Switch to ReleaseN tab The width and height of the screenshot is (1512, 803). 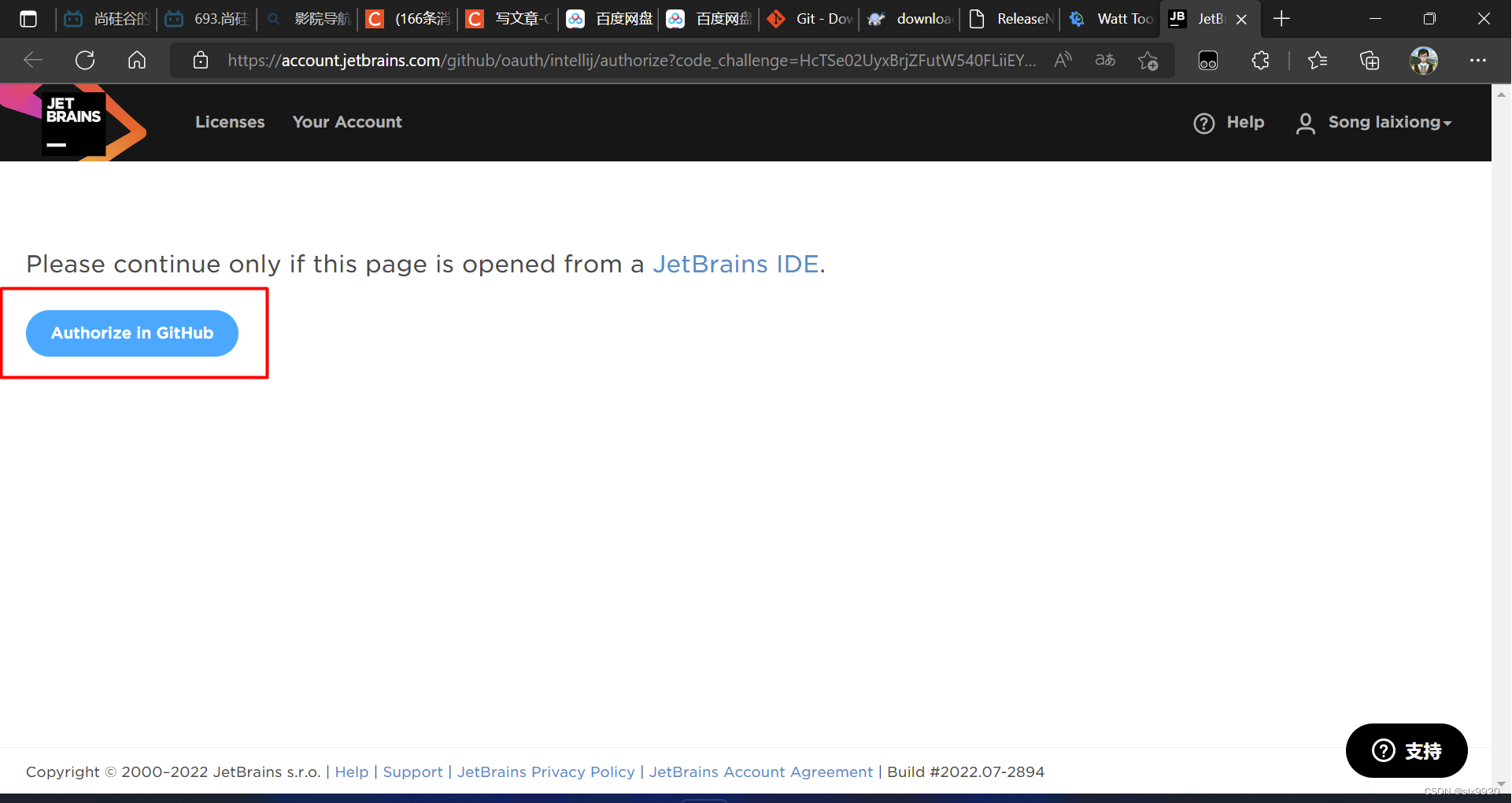click(1011, 19)
